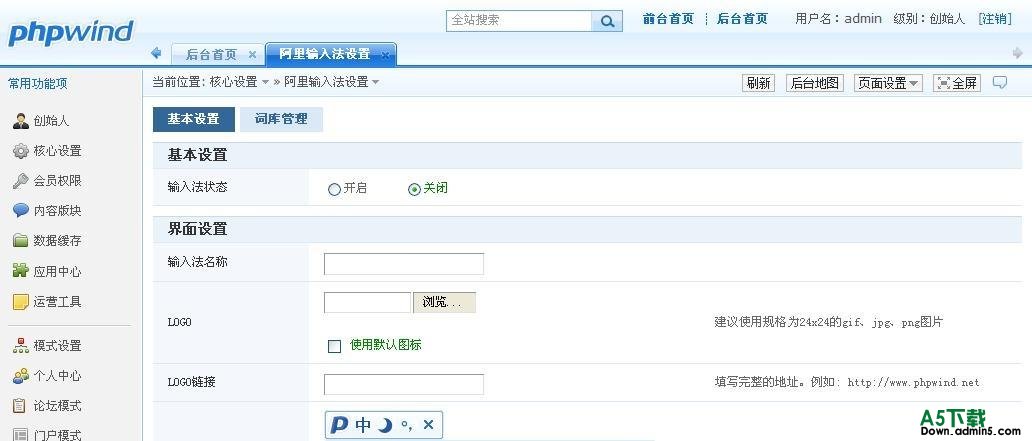
Task: Click the LOGO file path field
Action: [367, 303]
